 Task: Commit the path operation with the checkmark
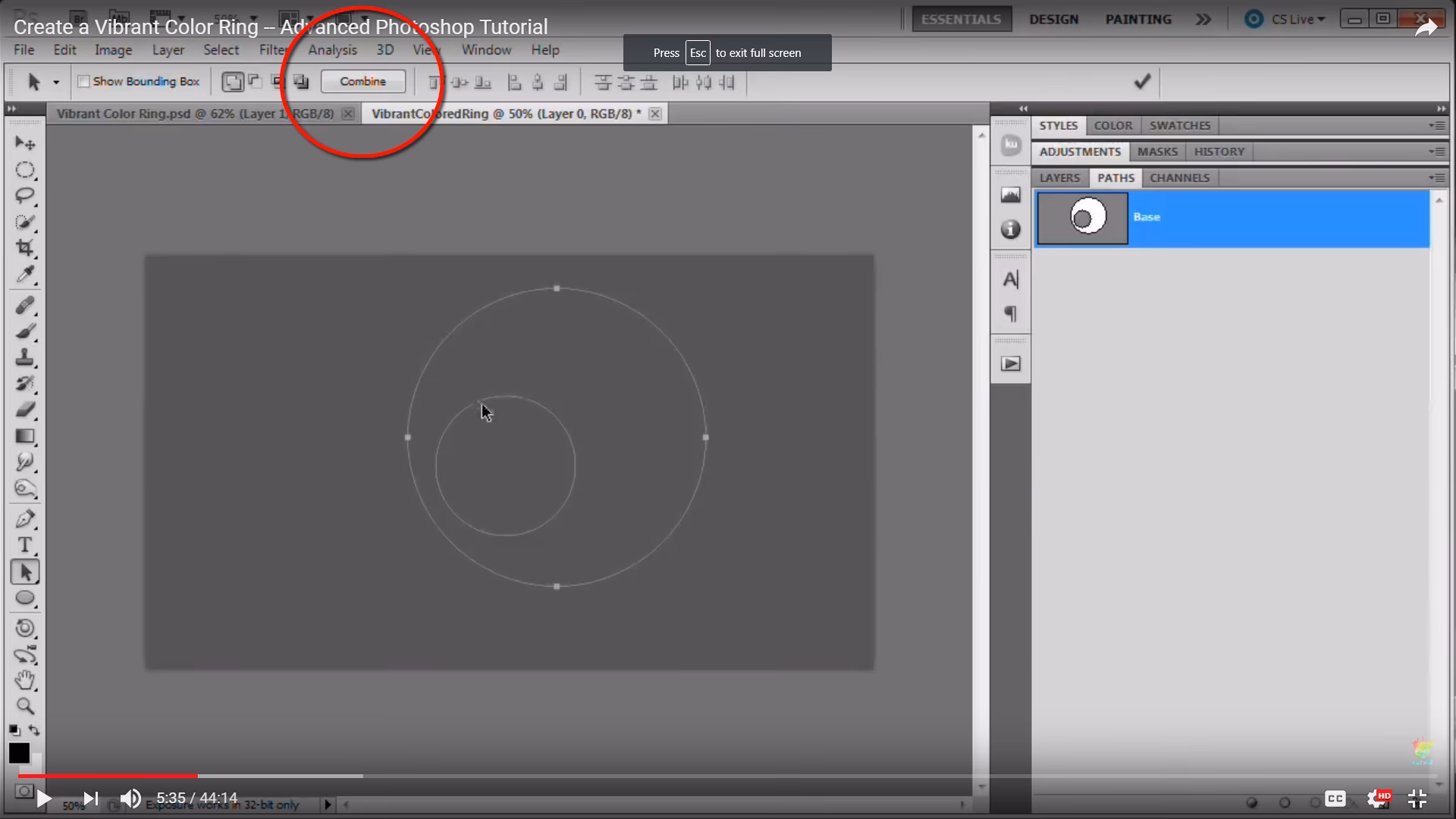[x=1142, y=81]
